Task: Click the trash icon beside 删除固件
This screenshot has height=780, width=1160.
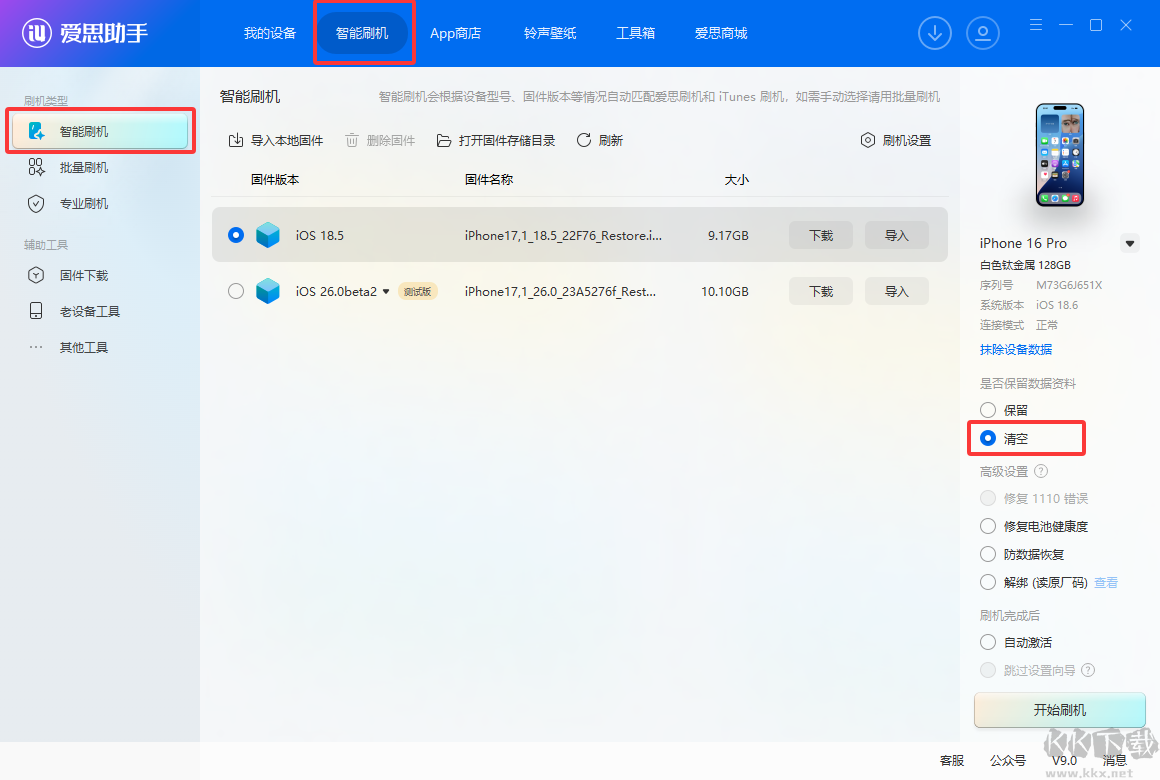Action: coord(352,140)
